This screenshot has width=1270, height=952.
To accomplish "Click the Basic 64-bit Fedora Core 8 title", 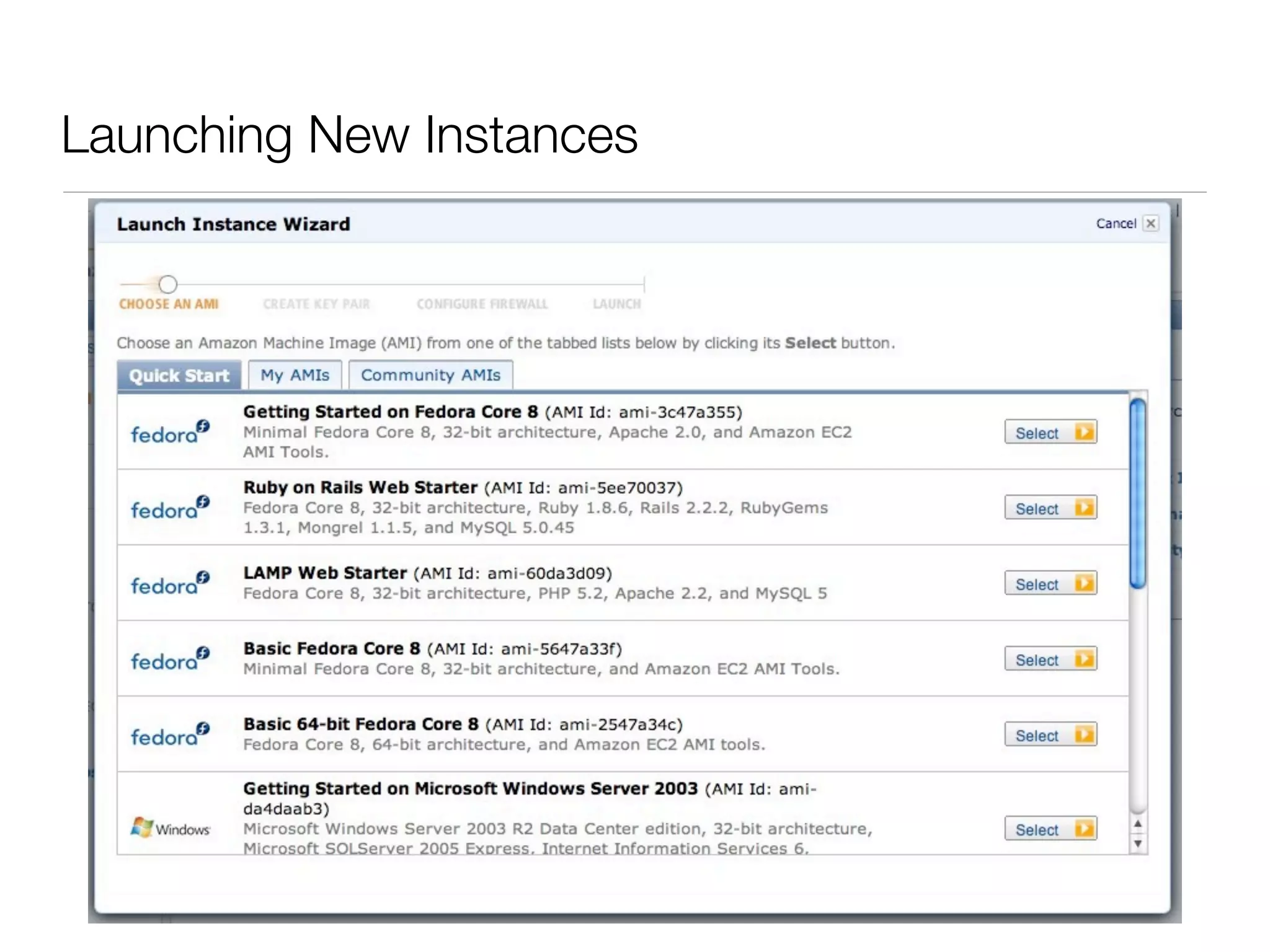I will click(361, 725).
